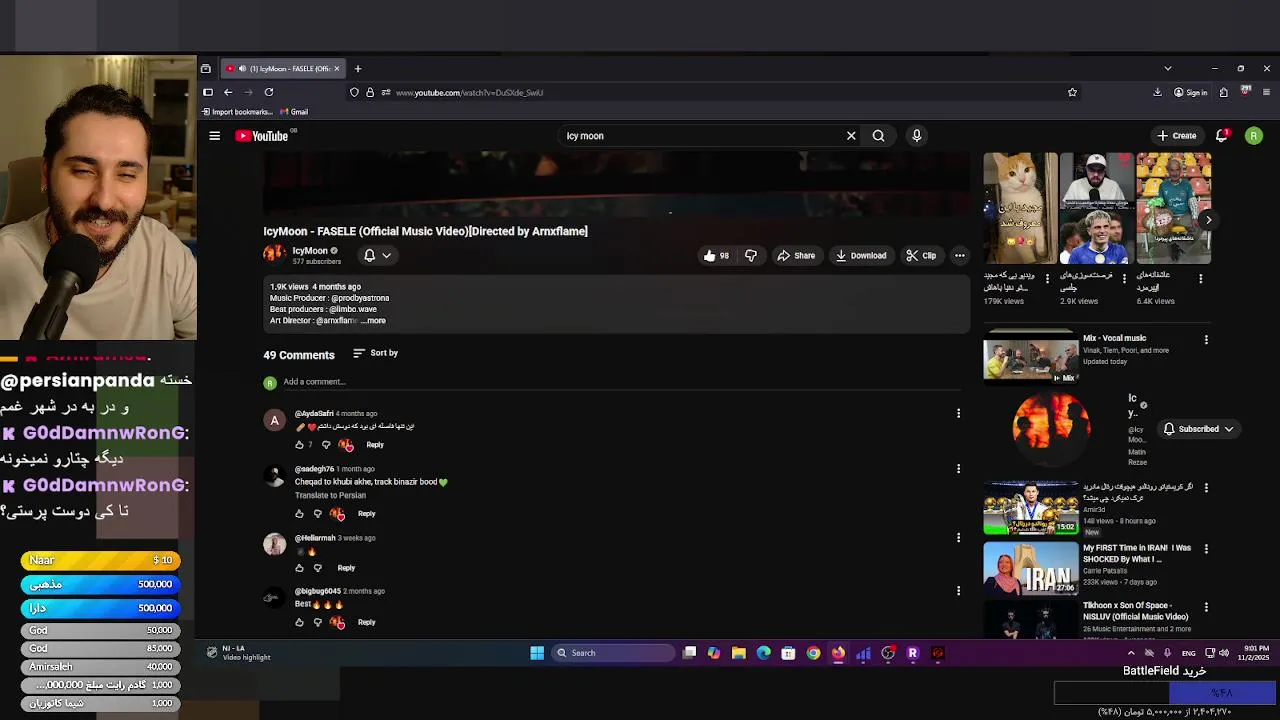Reply to @sadegh76's comment
Viewport: 1280px width, 720px height.
click(x=366, y=514)
